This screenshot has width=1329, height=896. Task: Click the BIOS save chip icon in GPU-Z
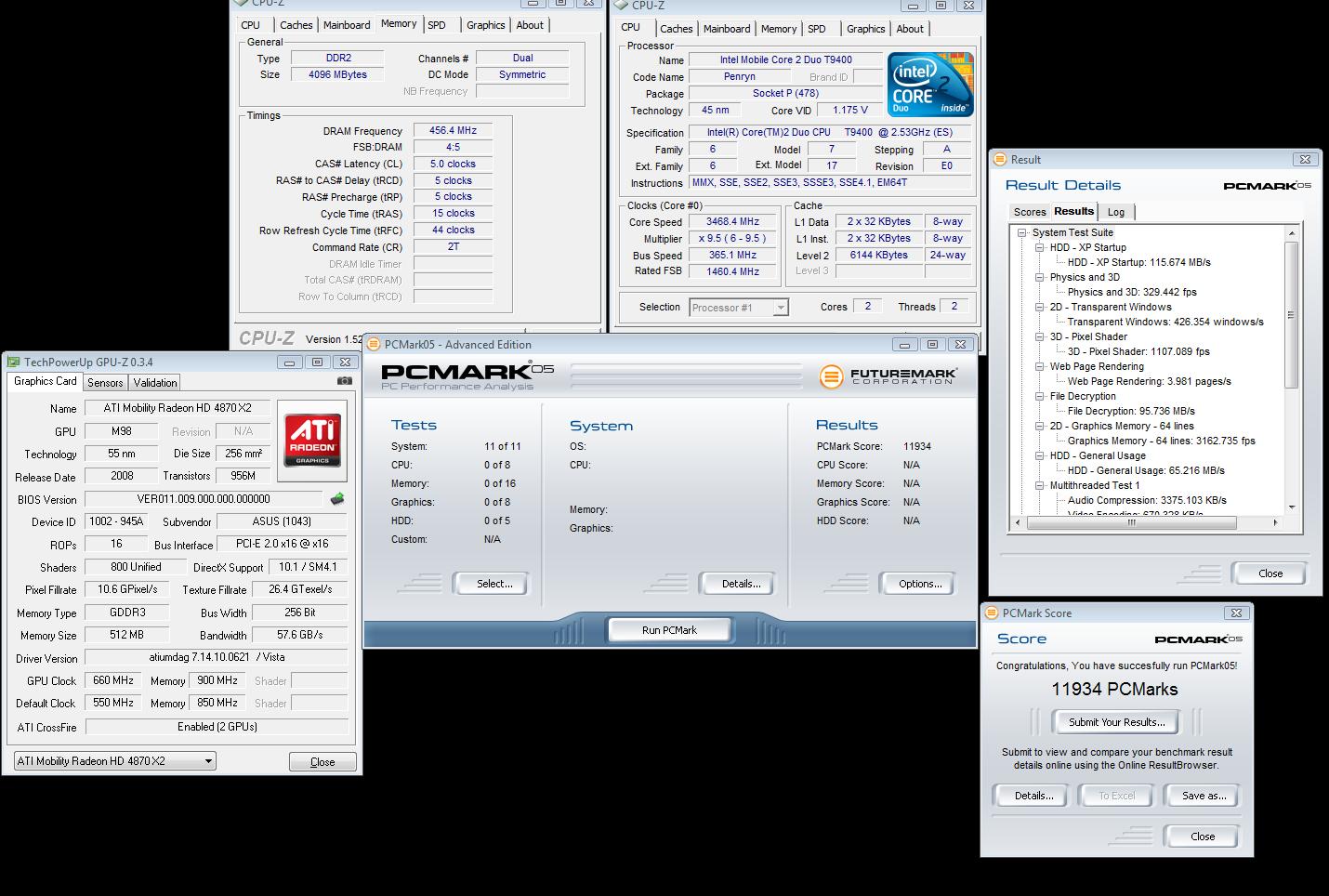336,499
